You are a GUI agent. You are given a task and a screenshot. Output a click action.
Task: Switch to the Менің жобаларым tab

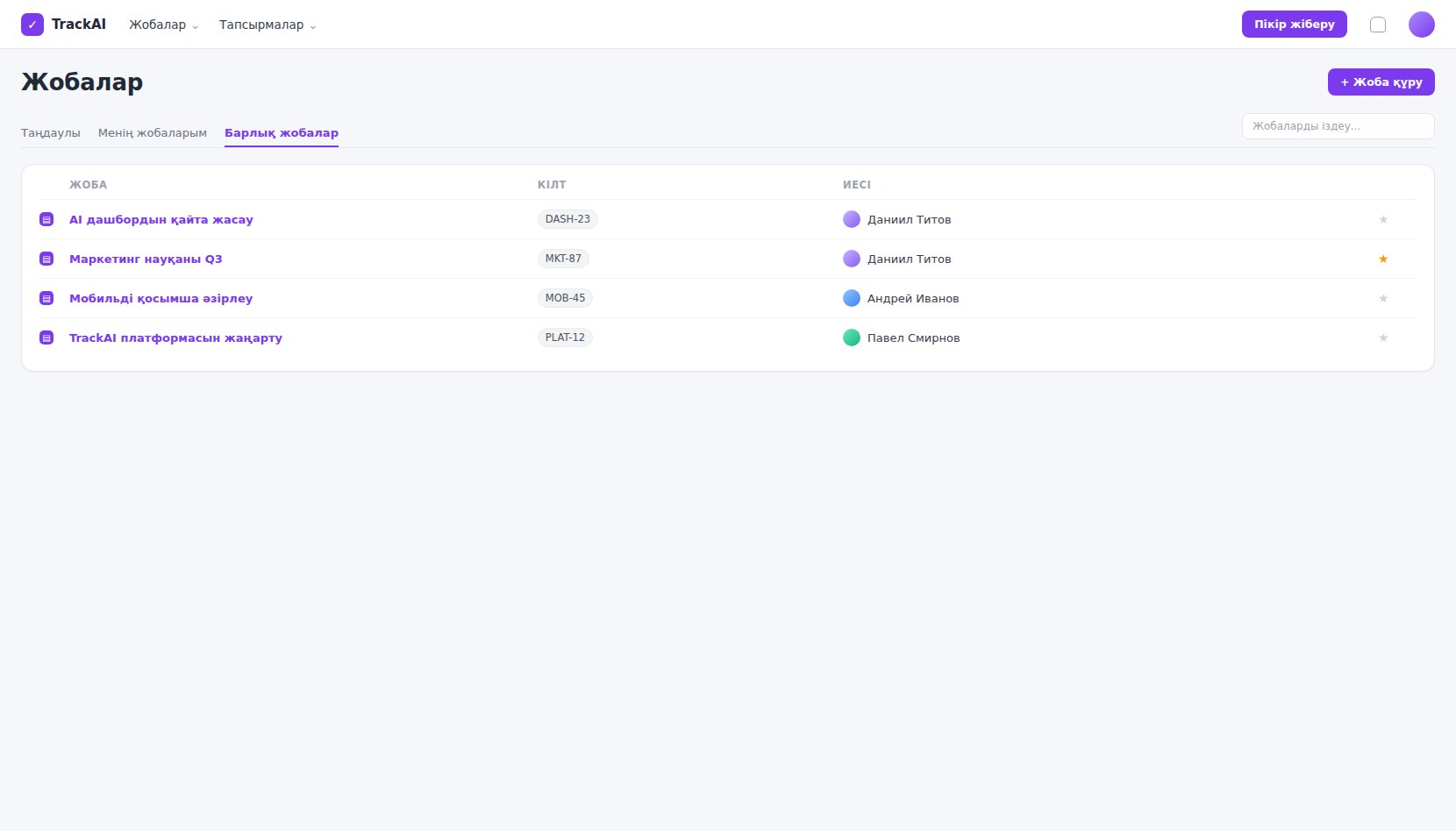point(153,133)
